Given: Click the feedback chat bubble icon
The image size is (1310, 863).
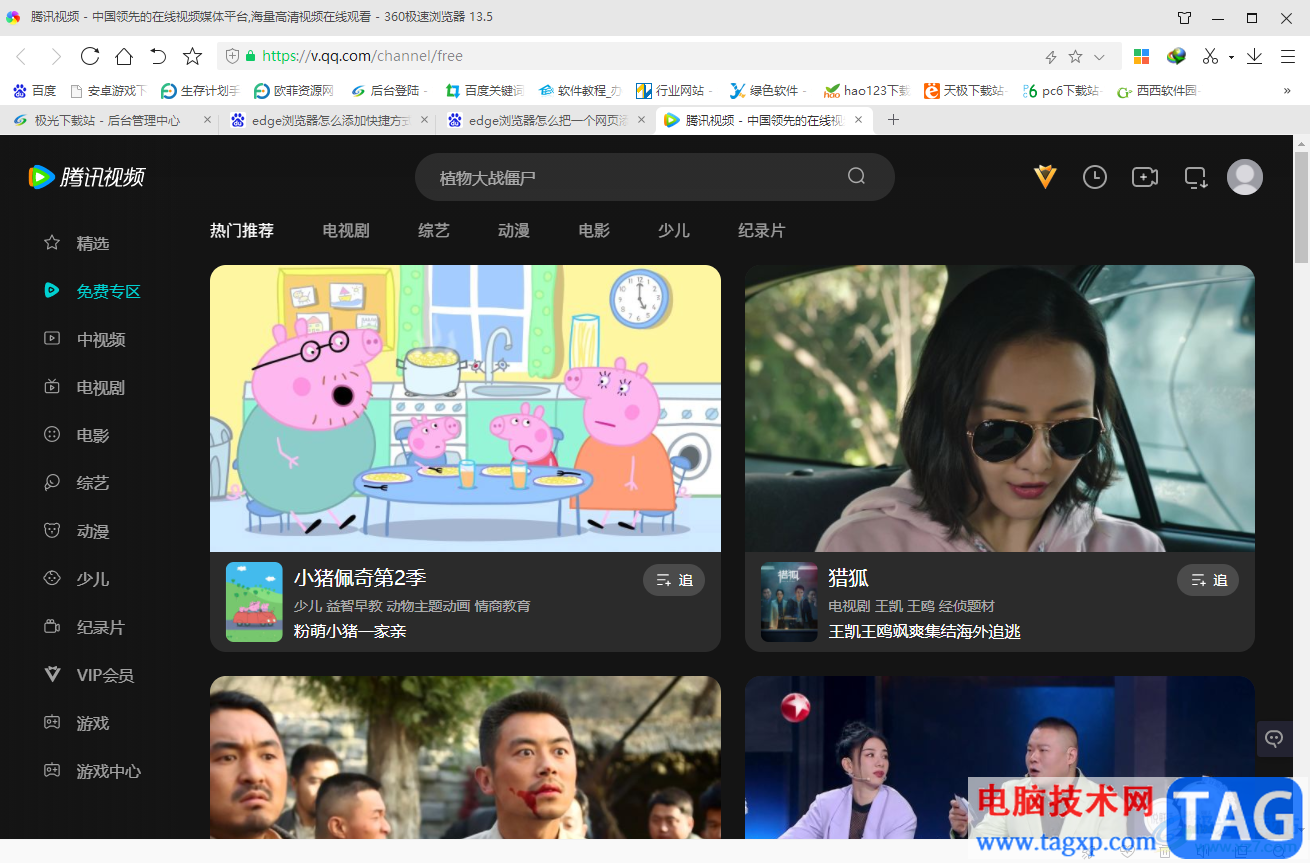Looking at the screenshot, I should [1274, 738].
